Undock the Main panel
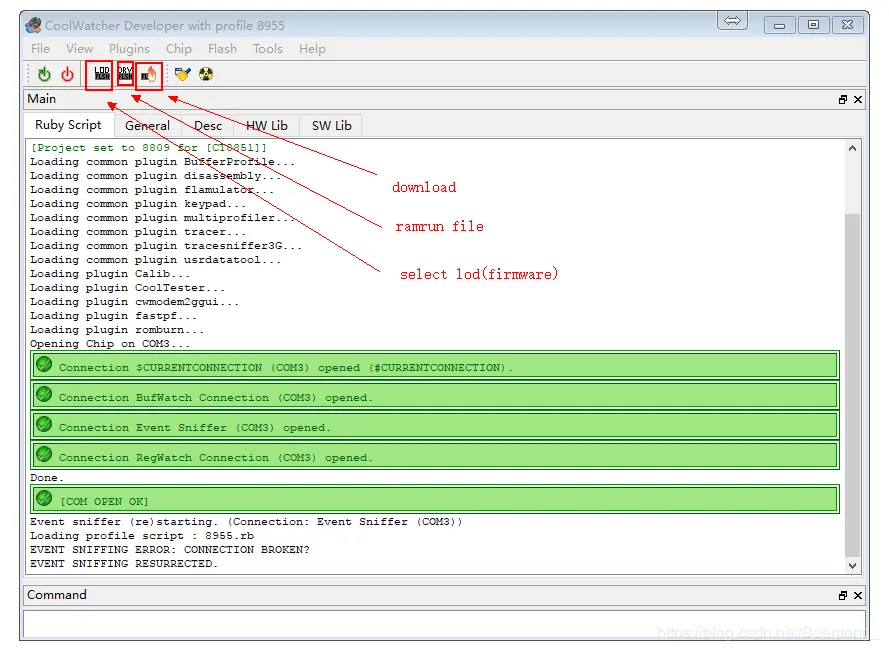889x651 pixels. (843, 100)
